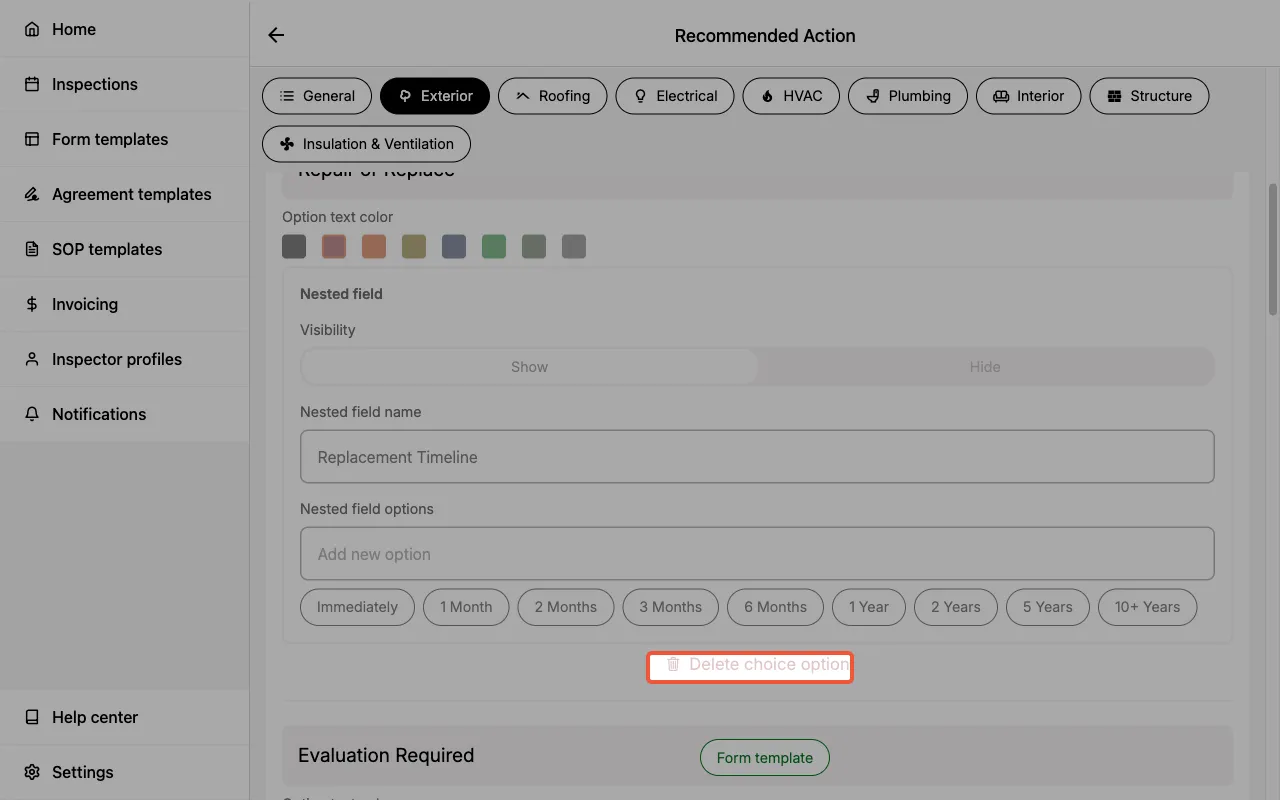
Task: Open Settings via the gear icon
Action: (30, 772)
